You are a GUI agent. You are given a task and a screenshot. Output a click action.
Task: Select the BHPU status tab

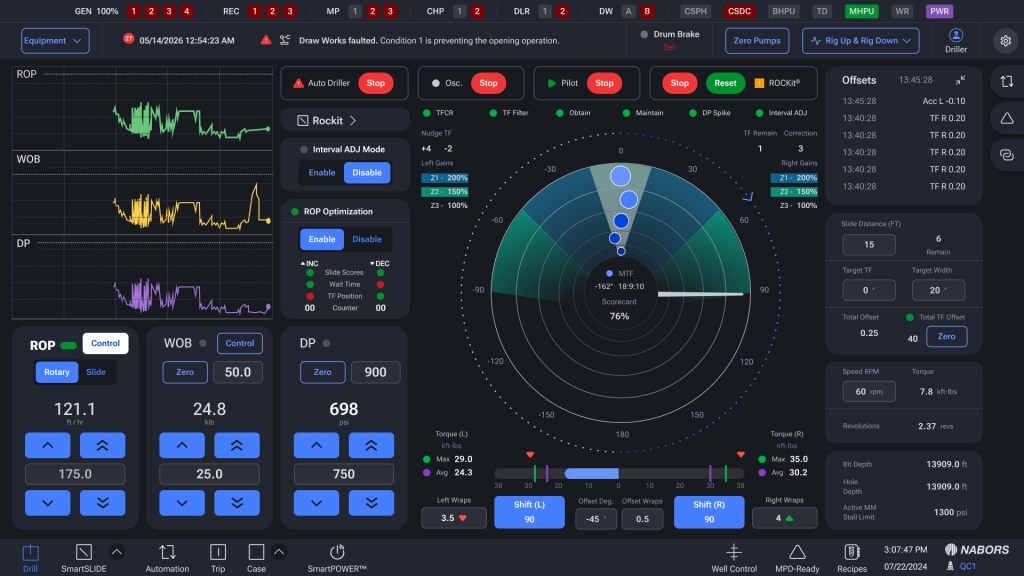tap(783, 11)
